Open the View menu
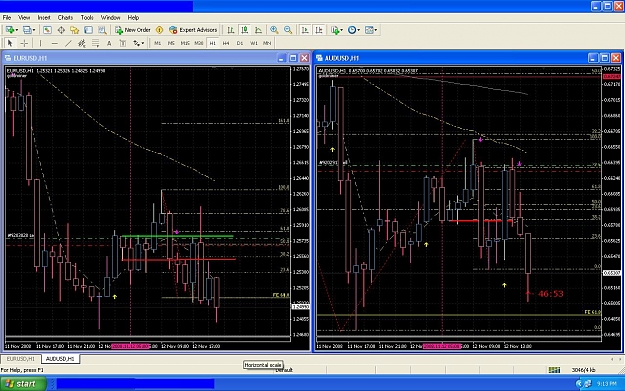The width and height of the screenshot is (625, 391). [24, 18]
